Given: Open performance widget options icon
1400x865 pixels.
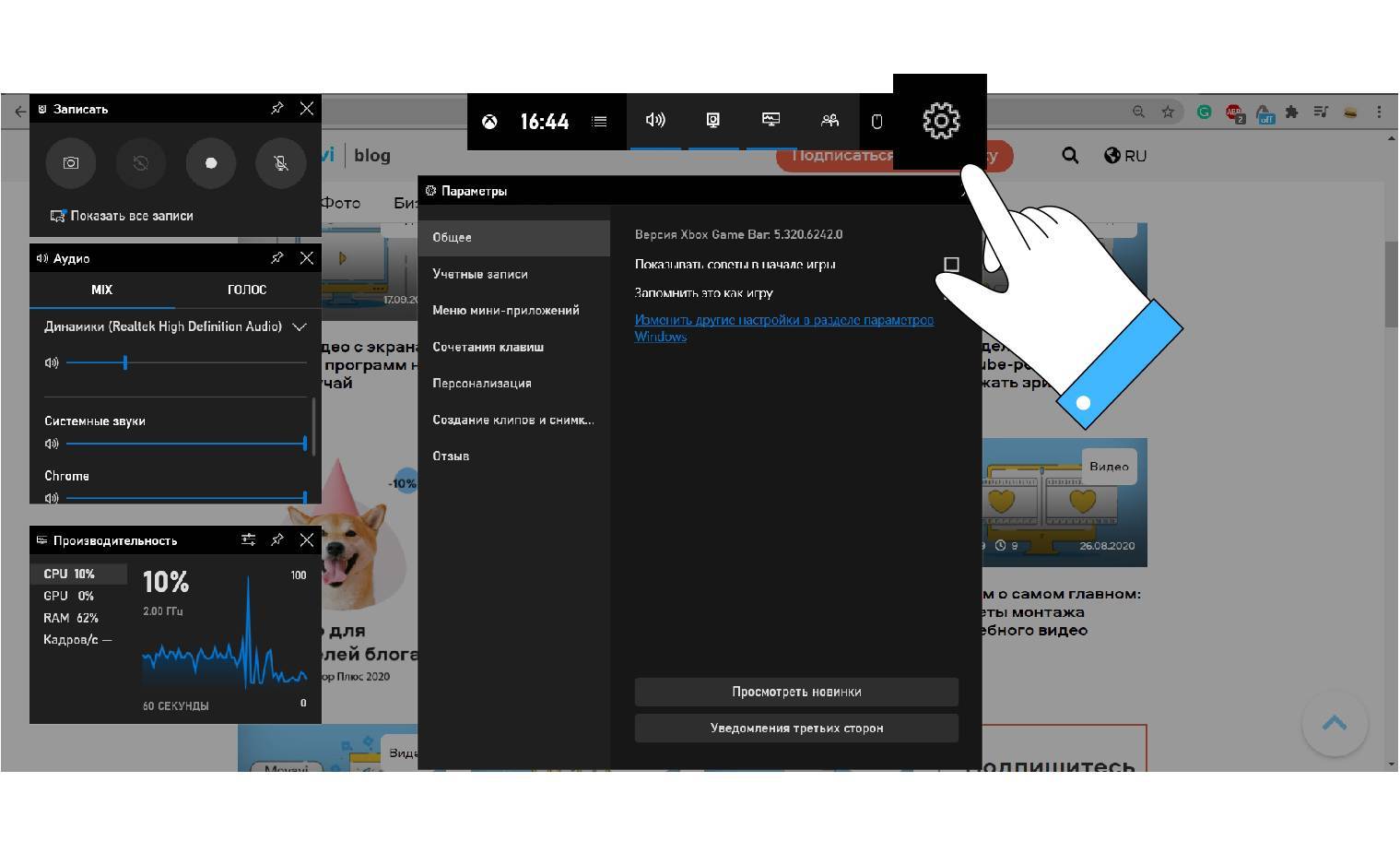Looking at the screenshot, I should tap(248, 540).
